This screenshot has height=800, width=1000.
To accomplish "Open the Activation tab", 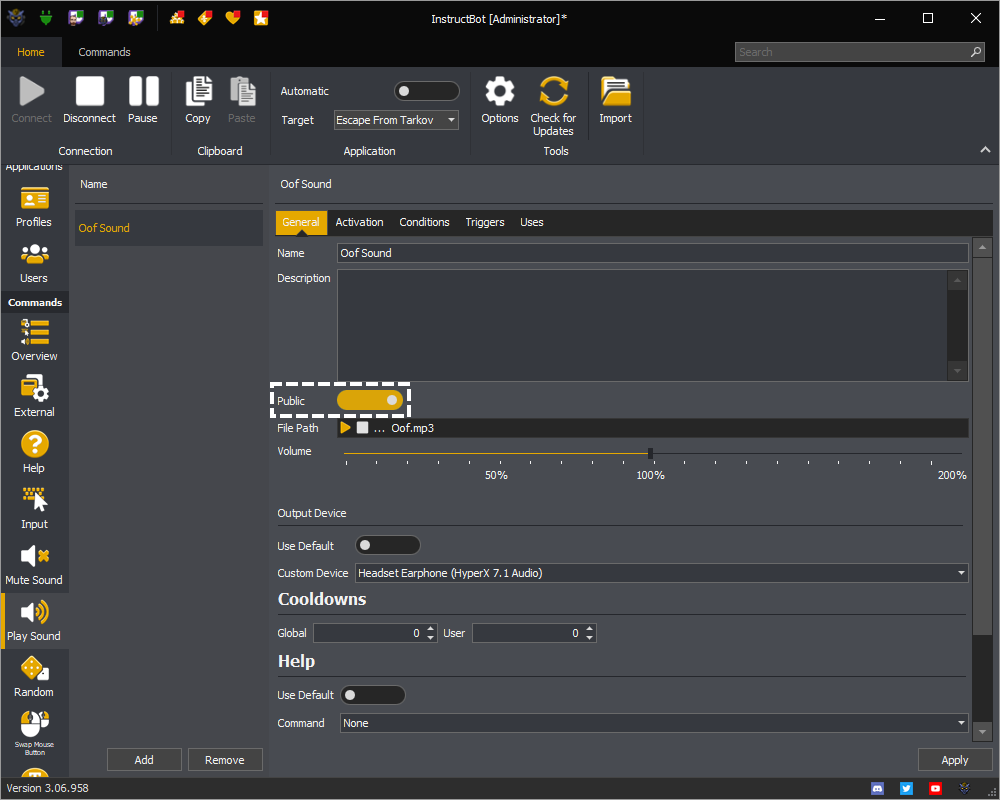I will 360,222.
